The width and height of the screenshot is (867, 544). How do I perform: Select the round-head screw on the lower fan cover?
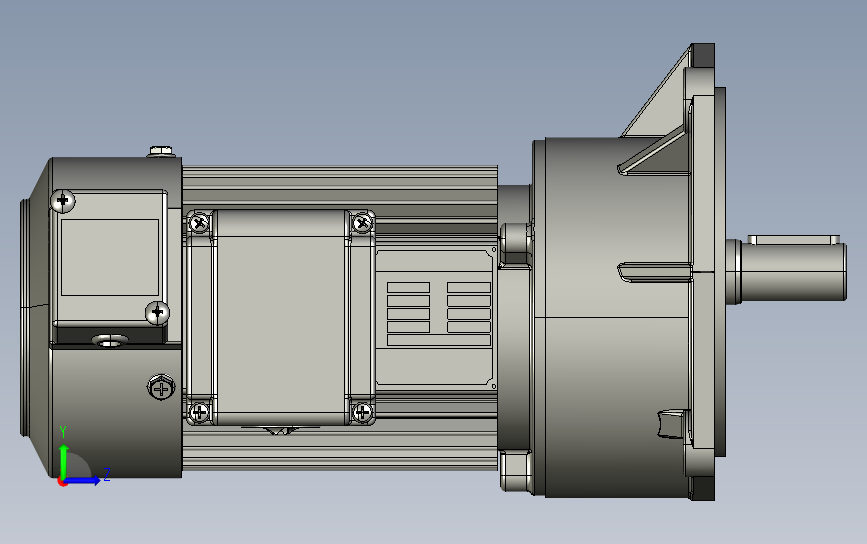(161, 387)
